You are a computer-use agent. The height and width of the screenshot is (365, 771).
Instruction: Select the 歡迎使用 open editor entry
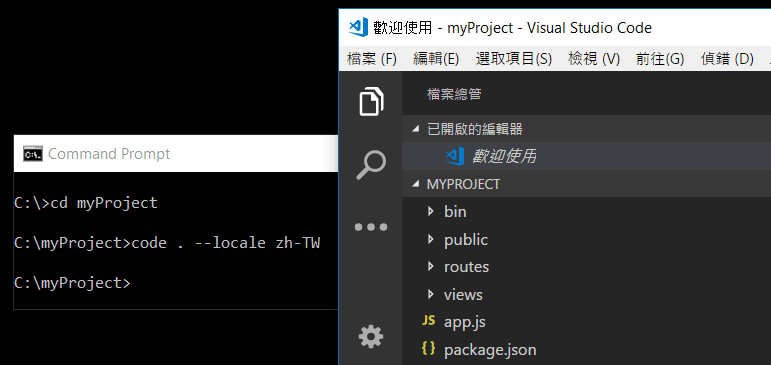point(504,156)
